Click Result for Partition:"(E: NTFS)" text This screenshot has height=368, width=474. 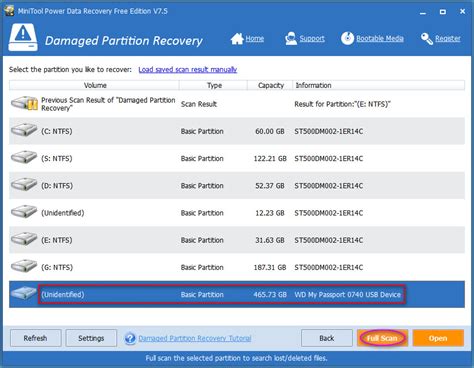click(342, 104)
